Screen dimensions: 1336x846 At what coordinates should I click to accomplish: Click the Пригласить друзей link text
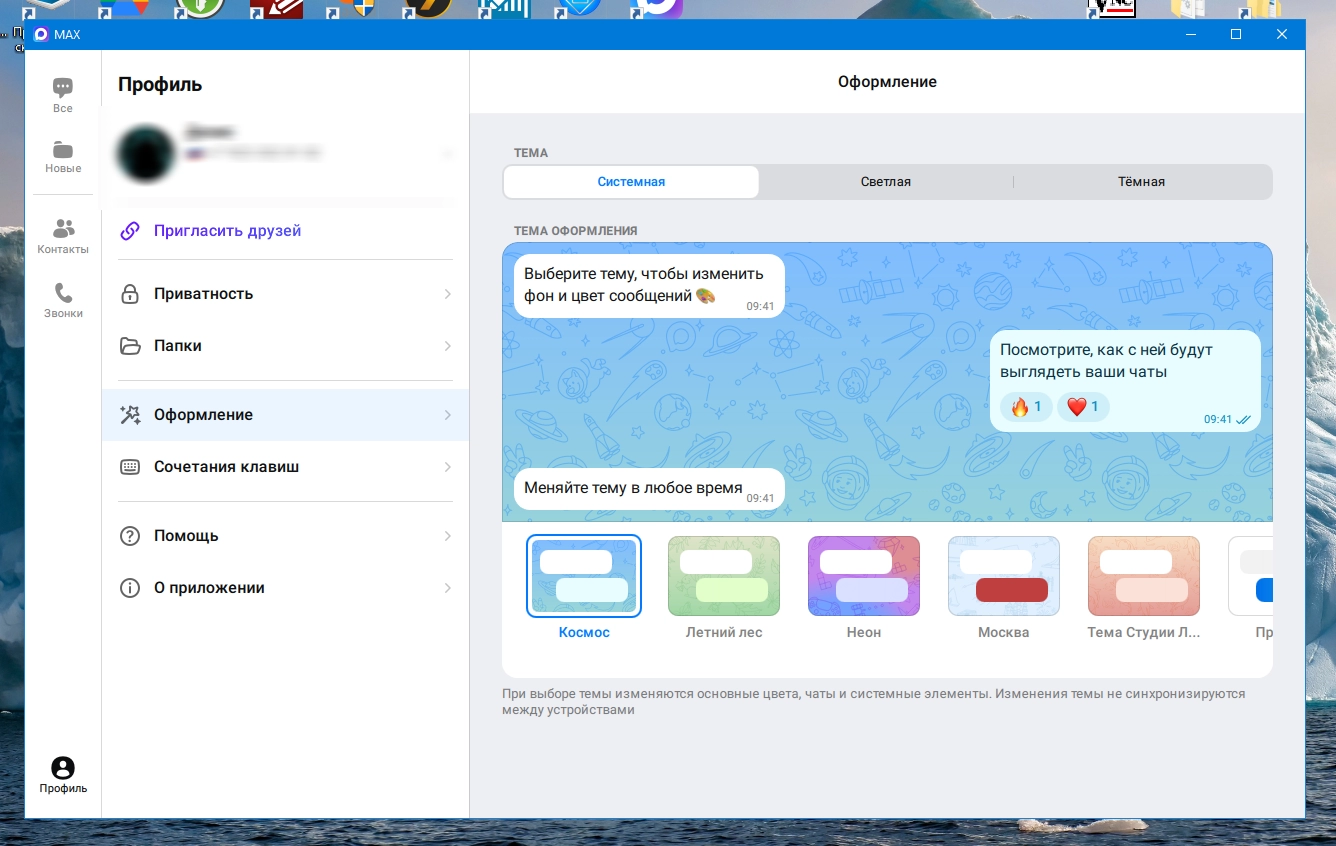coord(227,231)
